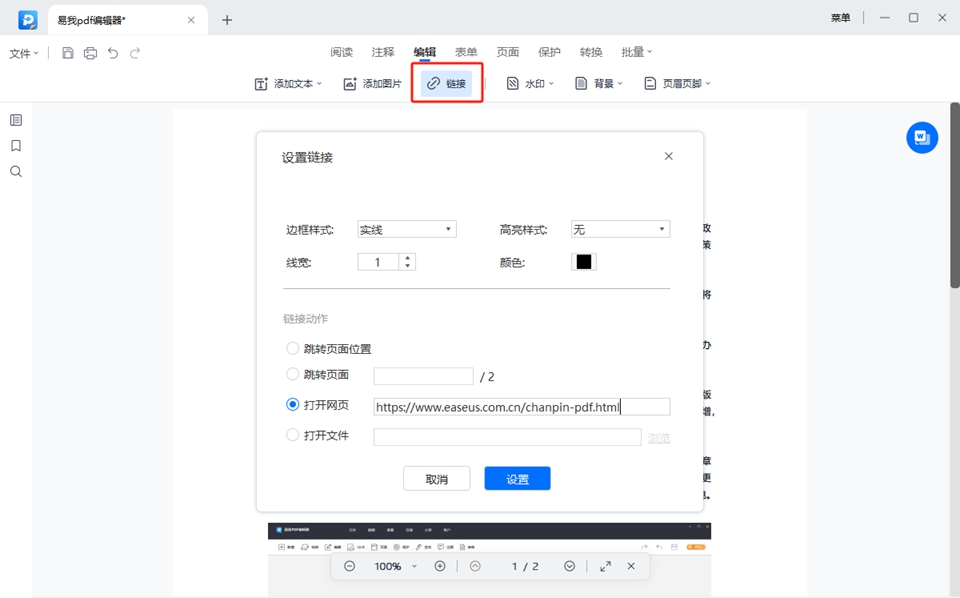Select the 打开文件 radio button
The width and height of the screenshot is (960, 598).
pyautogui.click(x=293, y=435)
